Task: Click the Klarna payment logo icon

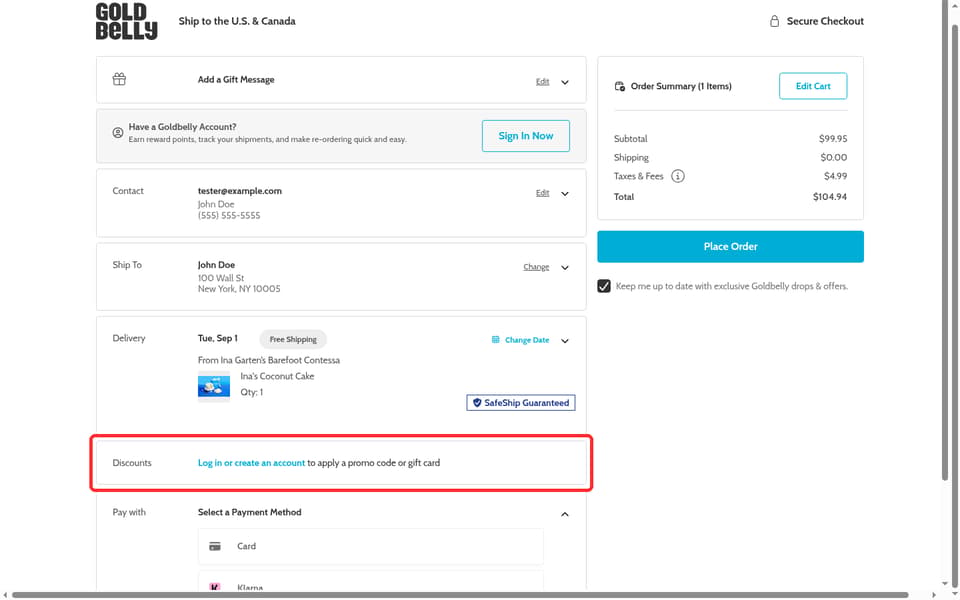Action: [x=215, y=587]
